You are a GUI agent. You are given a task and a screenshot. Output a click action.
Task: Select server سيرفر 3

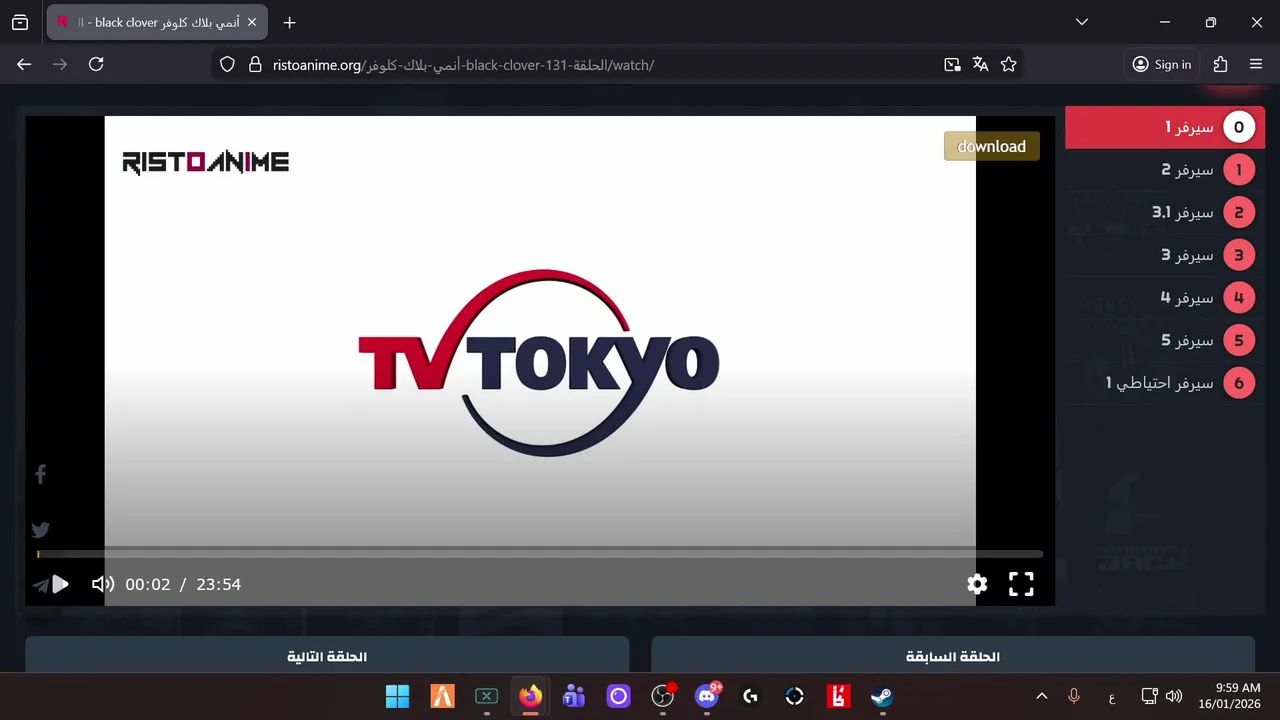[1165, 255]
